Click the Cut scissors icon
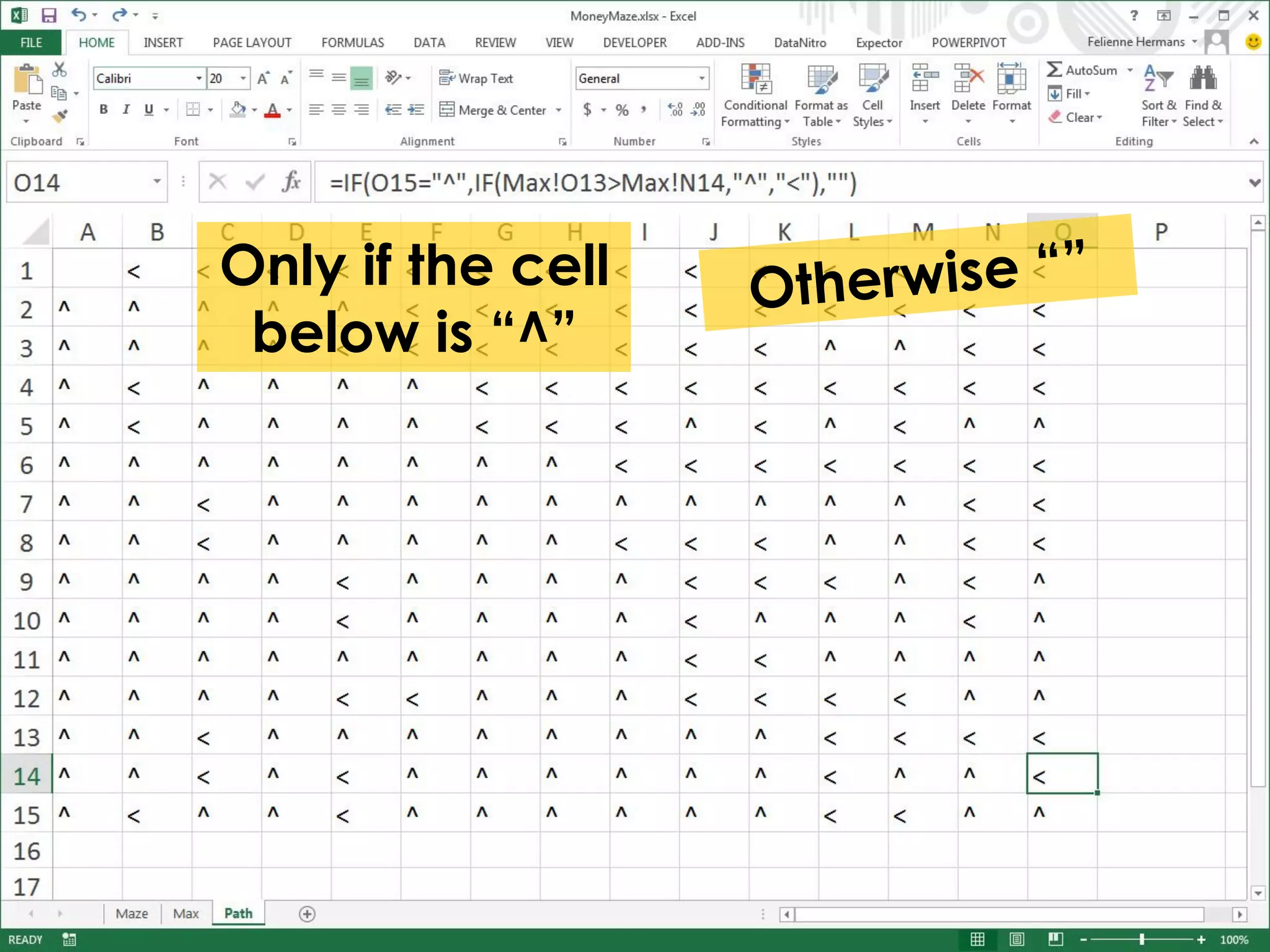 (60, 69)
